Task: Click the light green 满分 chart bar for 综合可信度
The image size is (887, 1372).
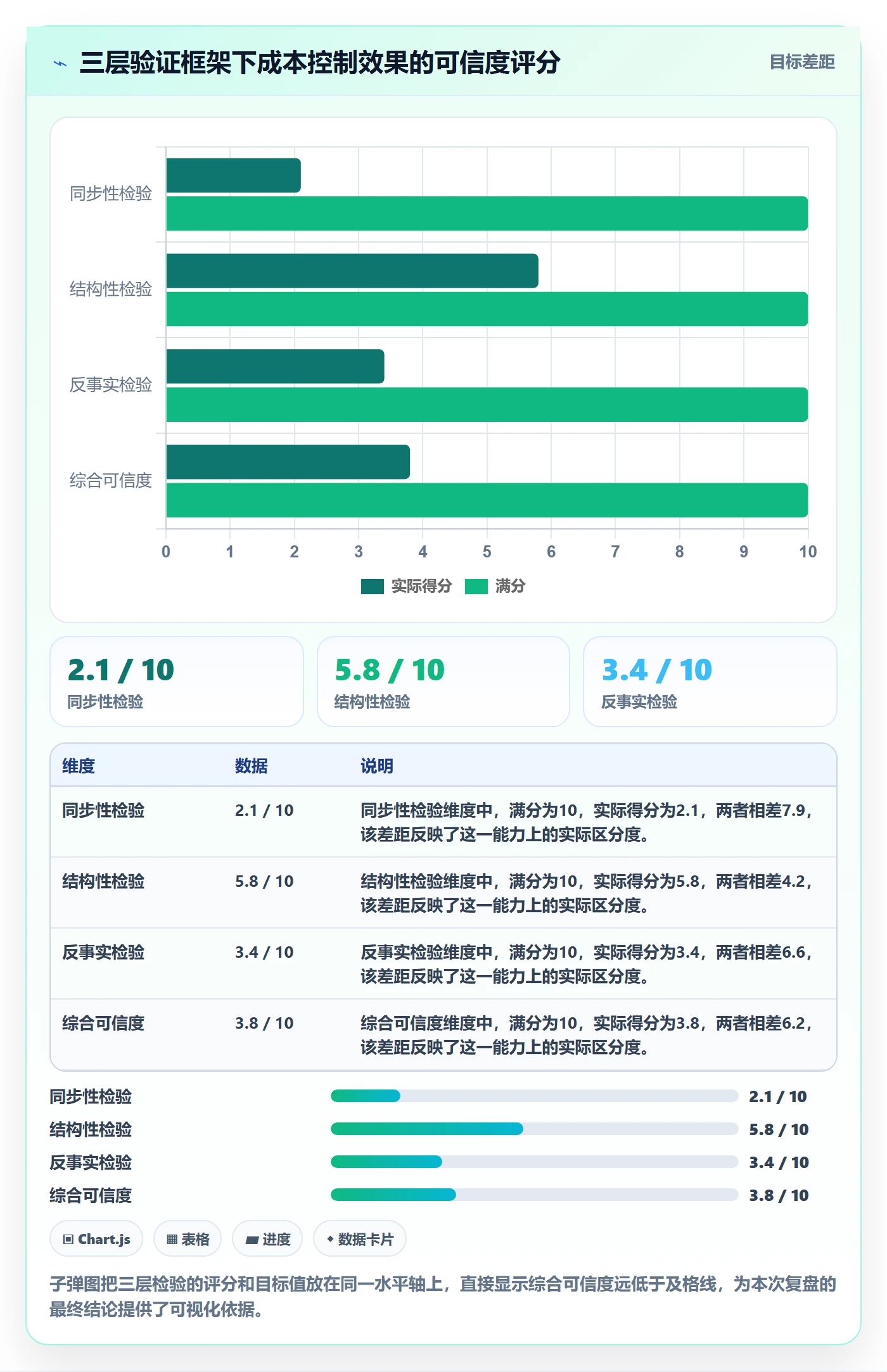Action: point(487,500)
